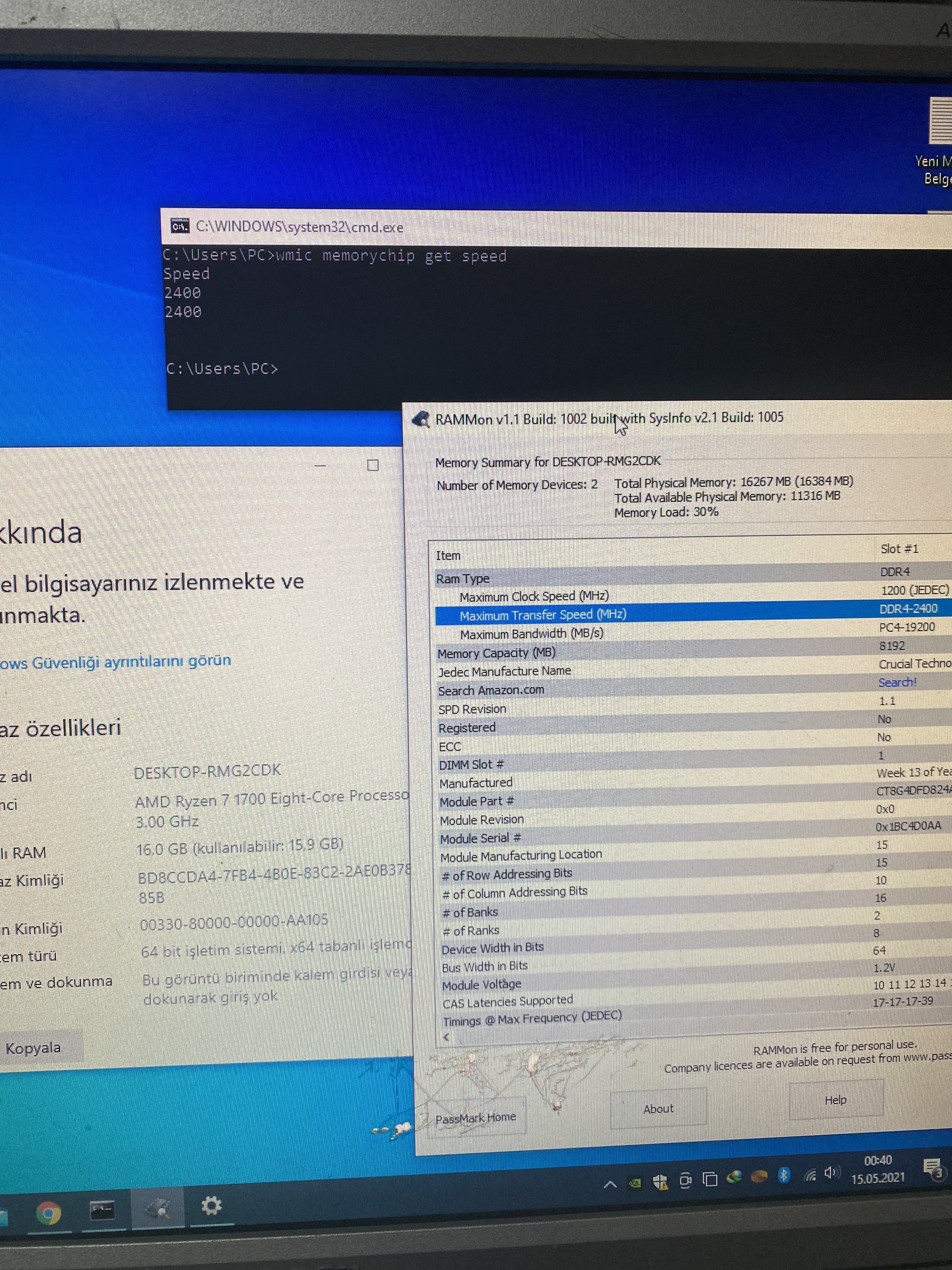Select the Ram Type row

pyautogui.click(x=693, y=576)
